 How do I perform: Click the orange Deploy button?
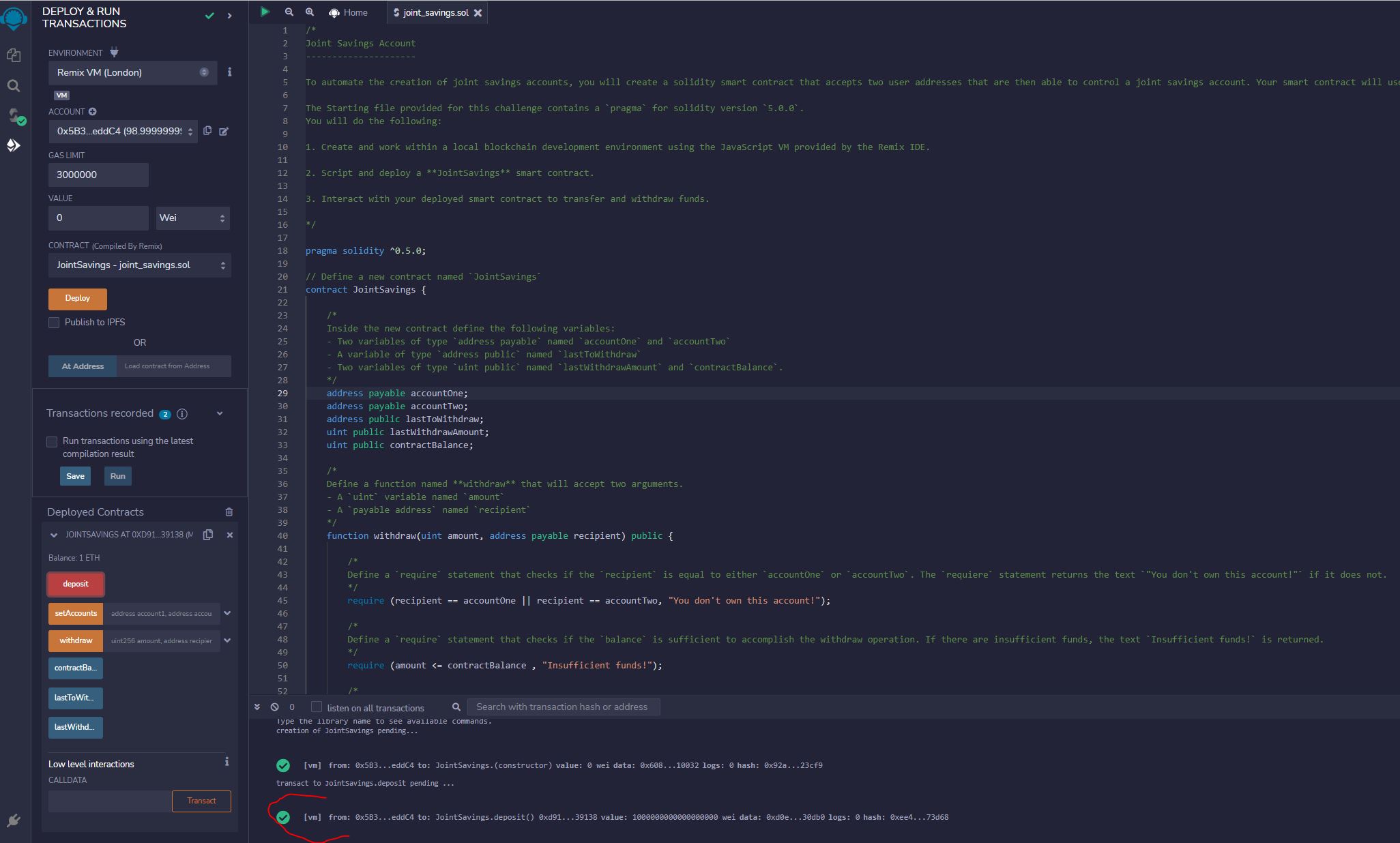tap(77, 299)
